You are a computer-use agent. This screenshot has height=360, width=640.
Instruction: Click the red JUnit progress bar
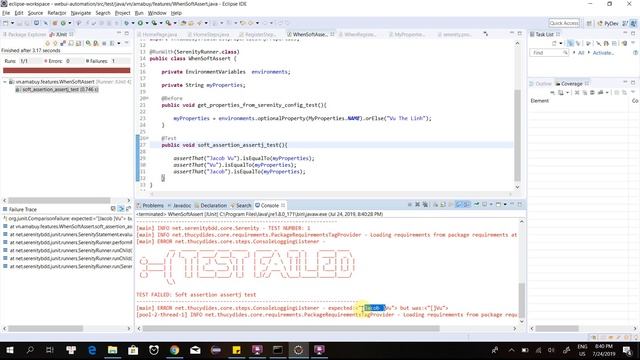[67, 70]
